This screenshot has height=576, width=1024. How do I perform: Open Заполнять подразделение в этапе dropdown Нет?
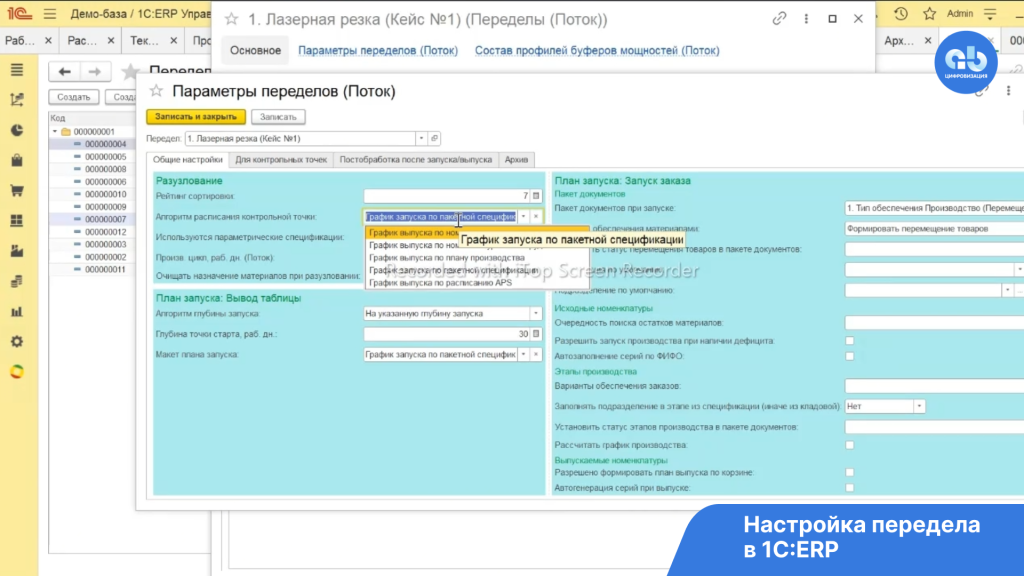[919, 406]
